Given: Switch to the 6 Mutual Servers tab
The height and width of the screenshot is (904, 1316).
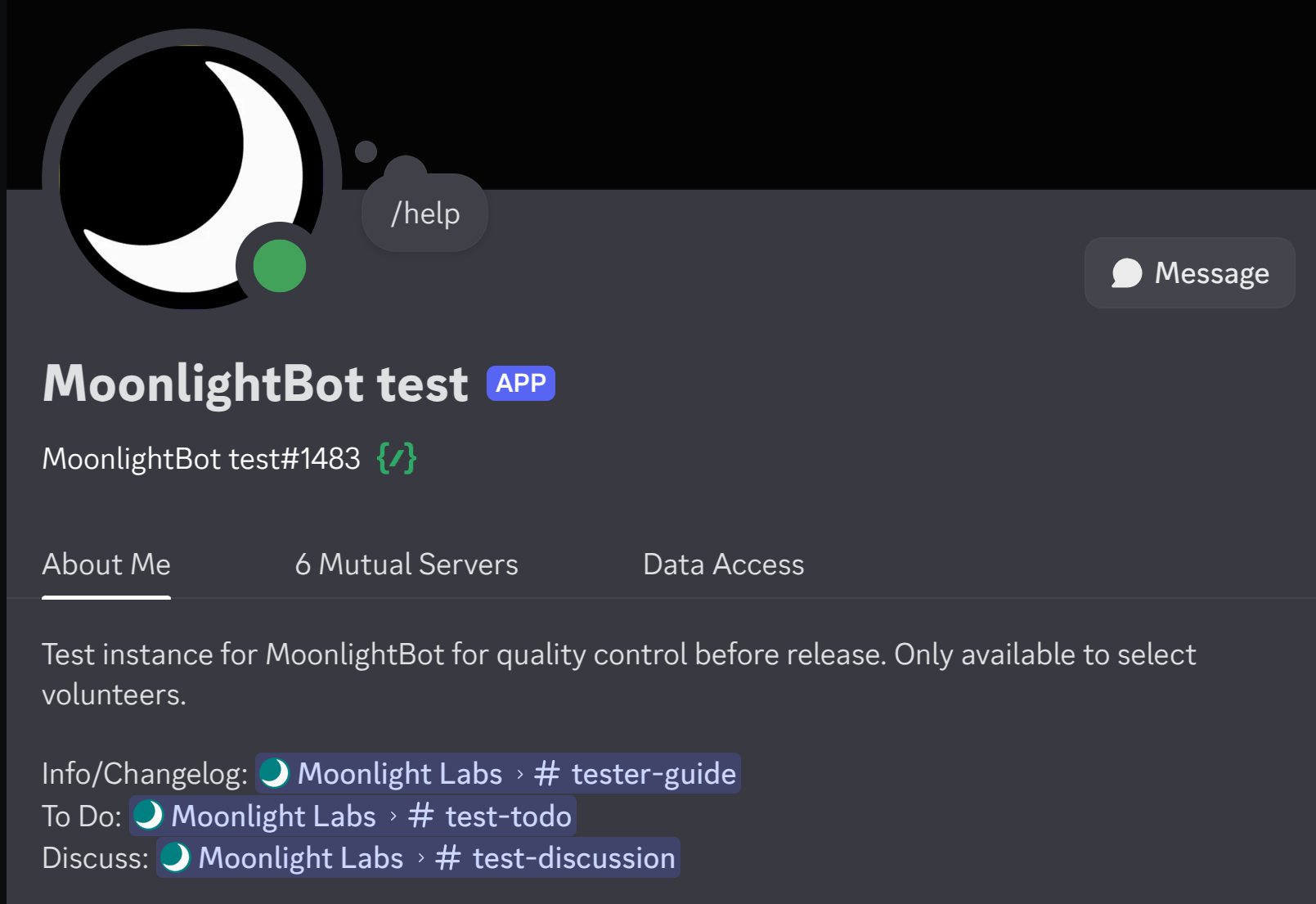Looking at the screenshot, I should tap(406, 564).
